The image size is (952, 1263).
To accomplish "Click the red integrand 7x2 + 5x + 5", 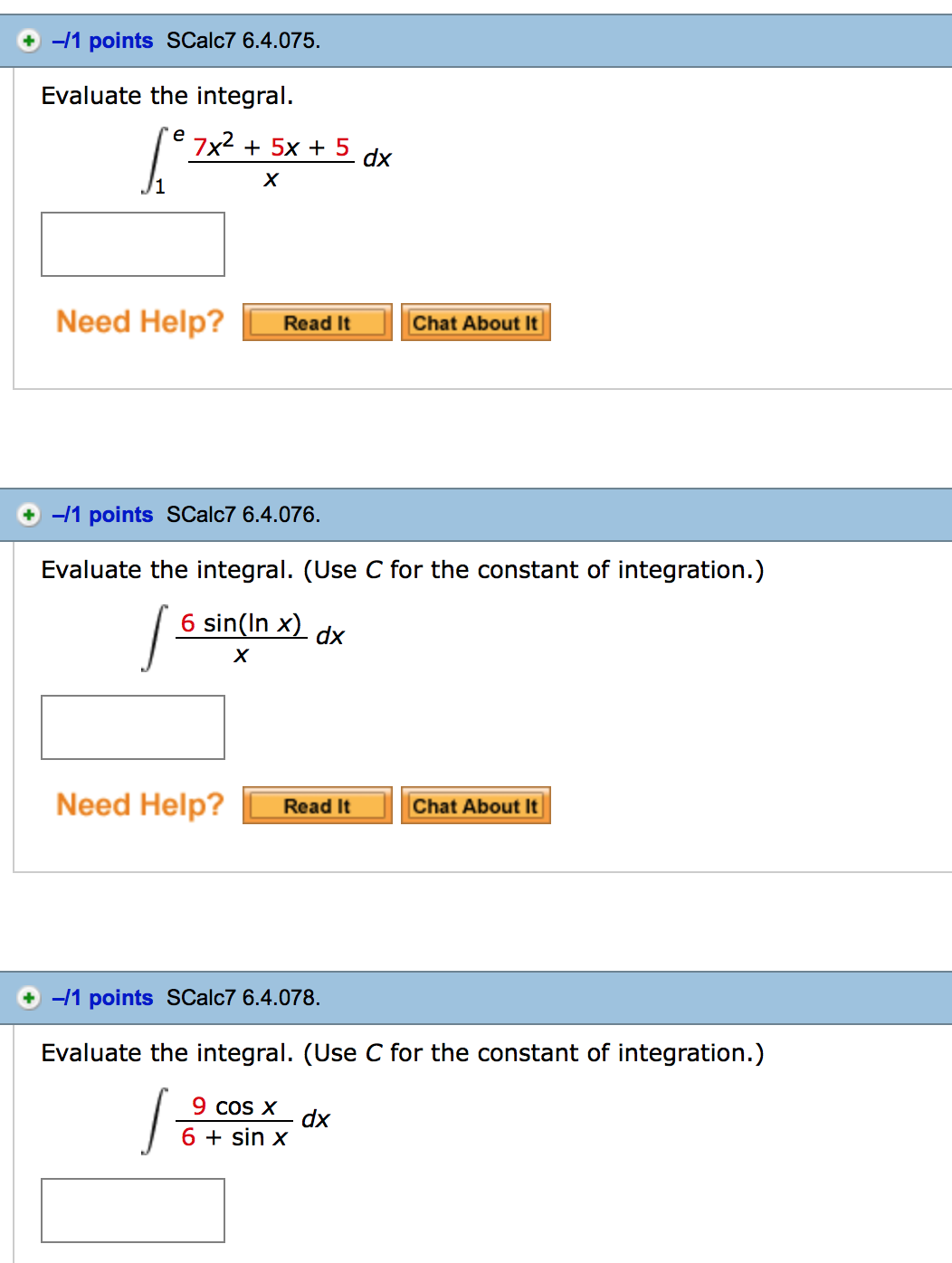I will (271, 147).
